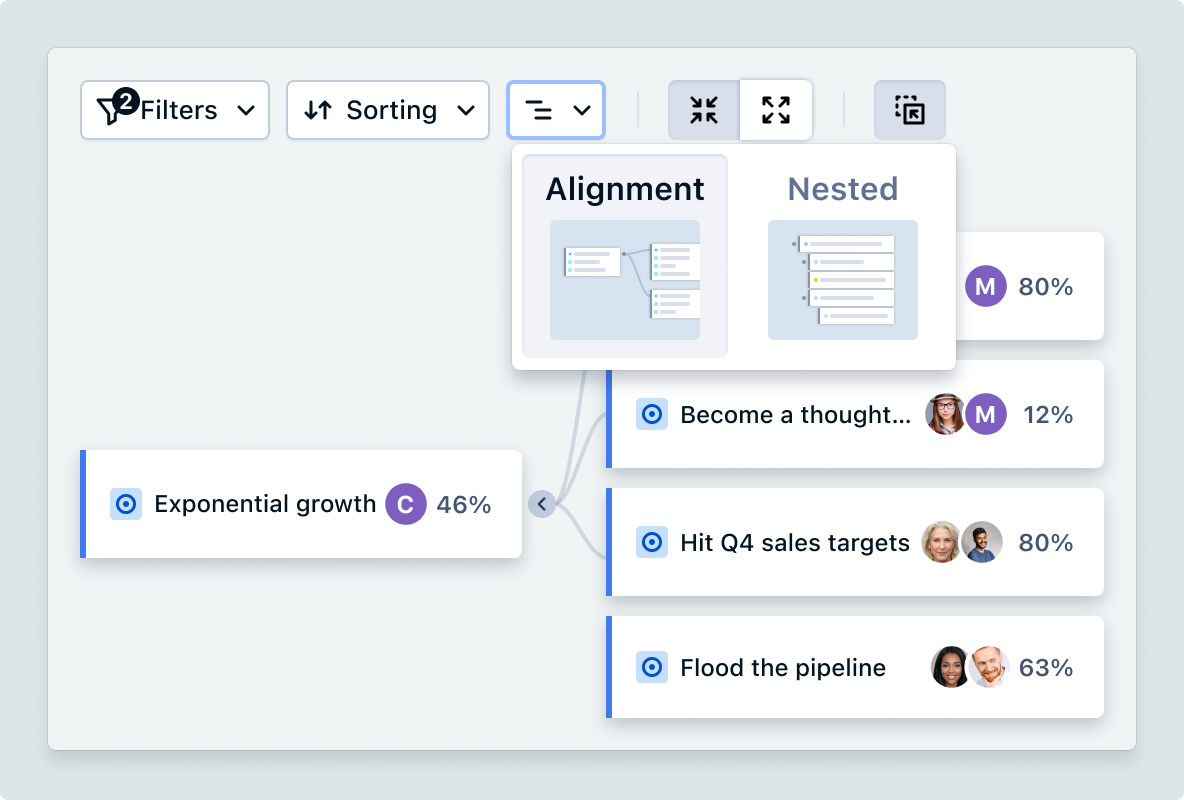Screen dimensions: 1184x800
Task: Click the purple C owner avatar
Action: pyautogui.click(x=405, y=504)
